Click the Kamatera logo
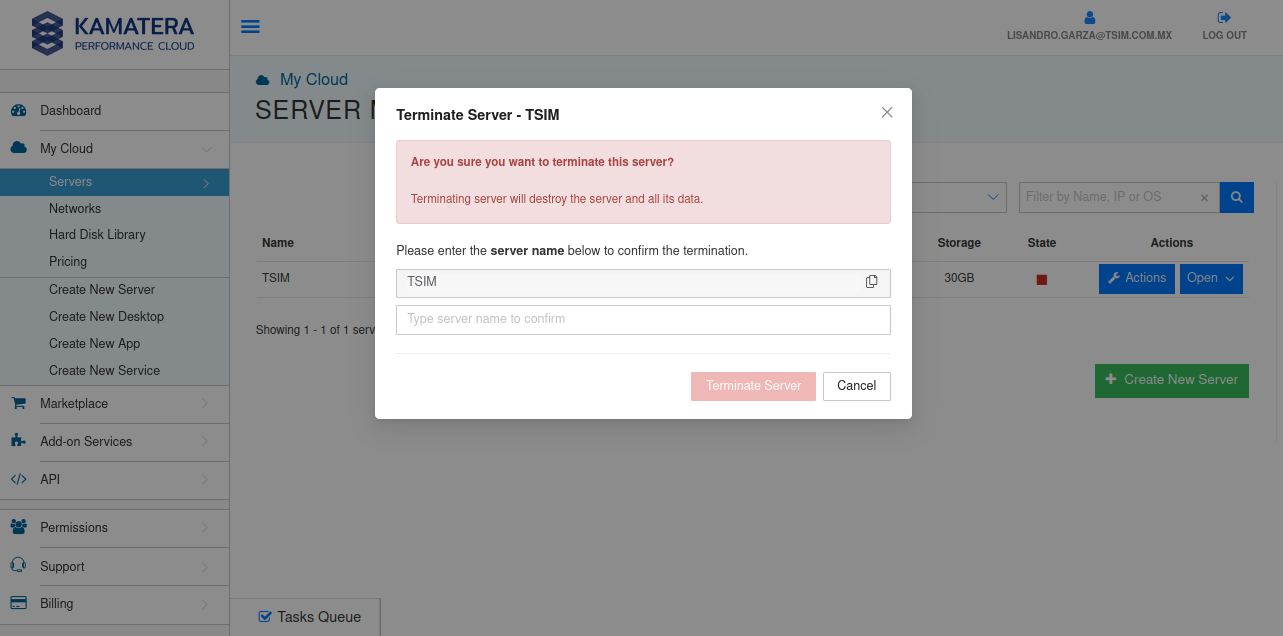Screen dimensions: 1283x636 (114, 33)
